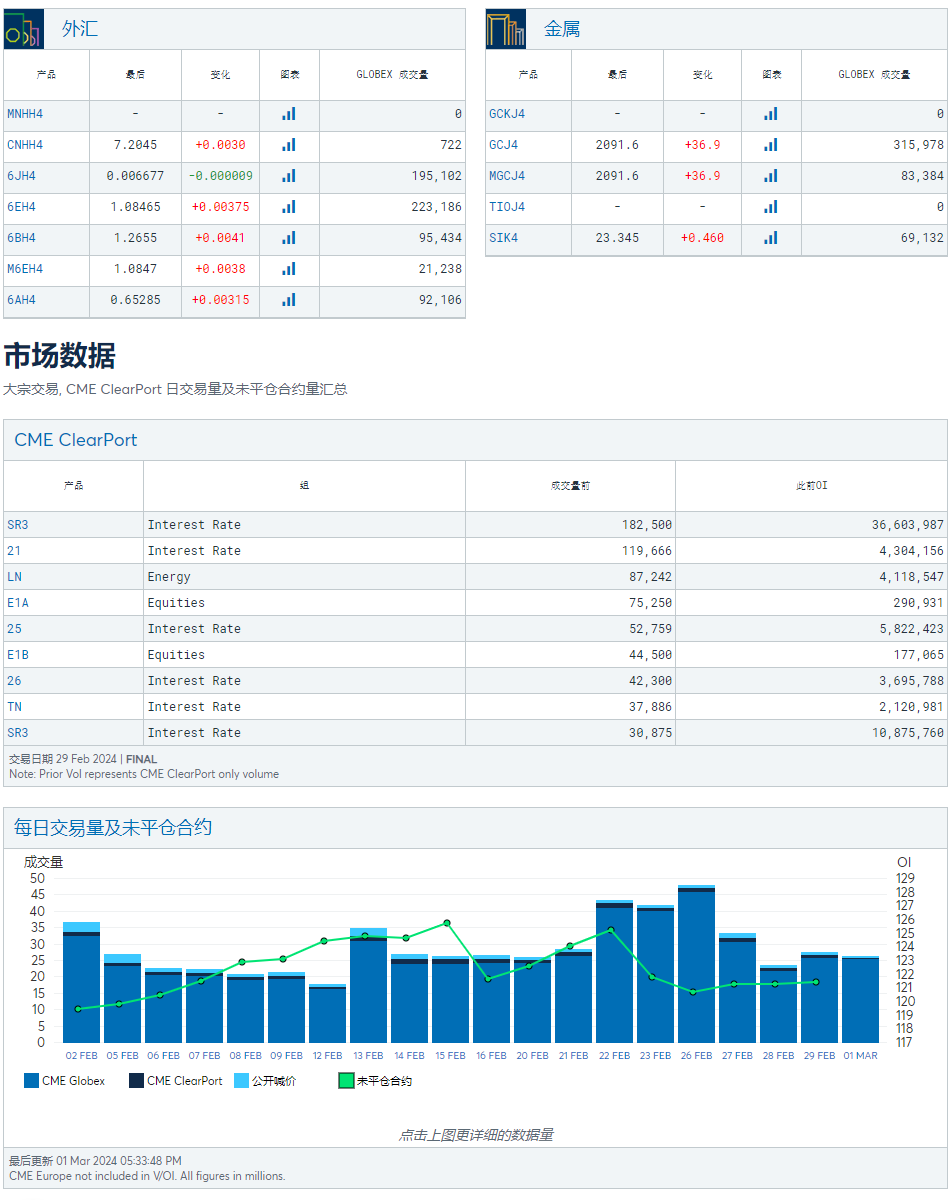The width and height of the screenshot is (952, 1200).
Task: Open the chart icon for M6EH4
Action: click(289, 269)
